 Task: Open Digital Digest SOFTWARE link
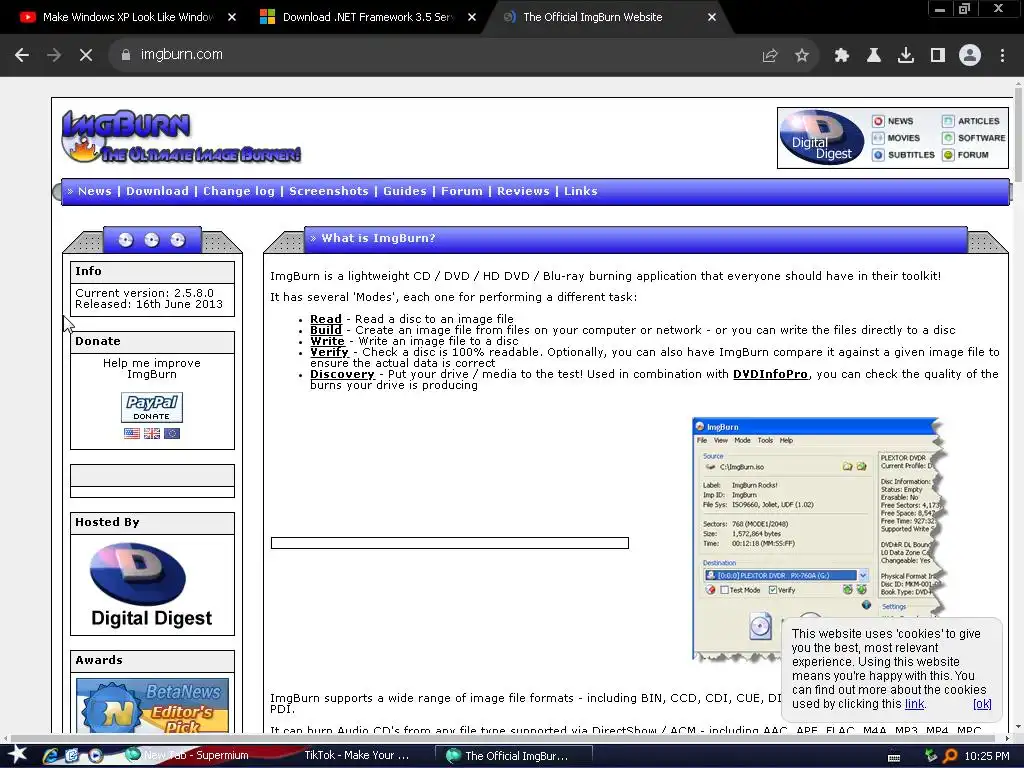pos(974,138)
